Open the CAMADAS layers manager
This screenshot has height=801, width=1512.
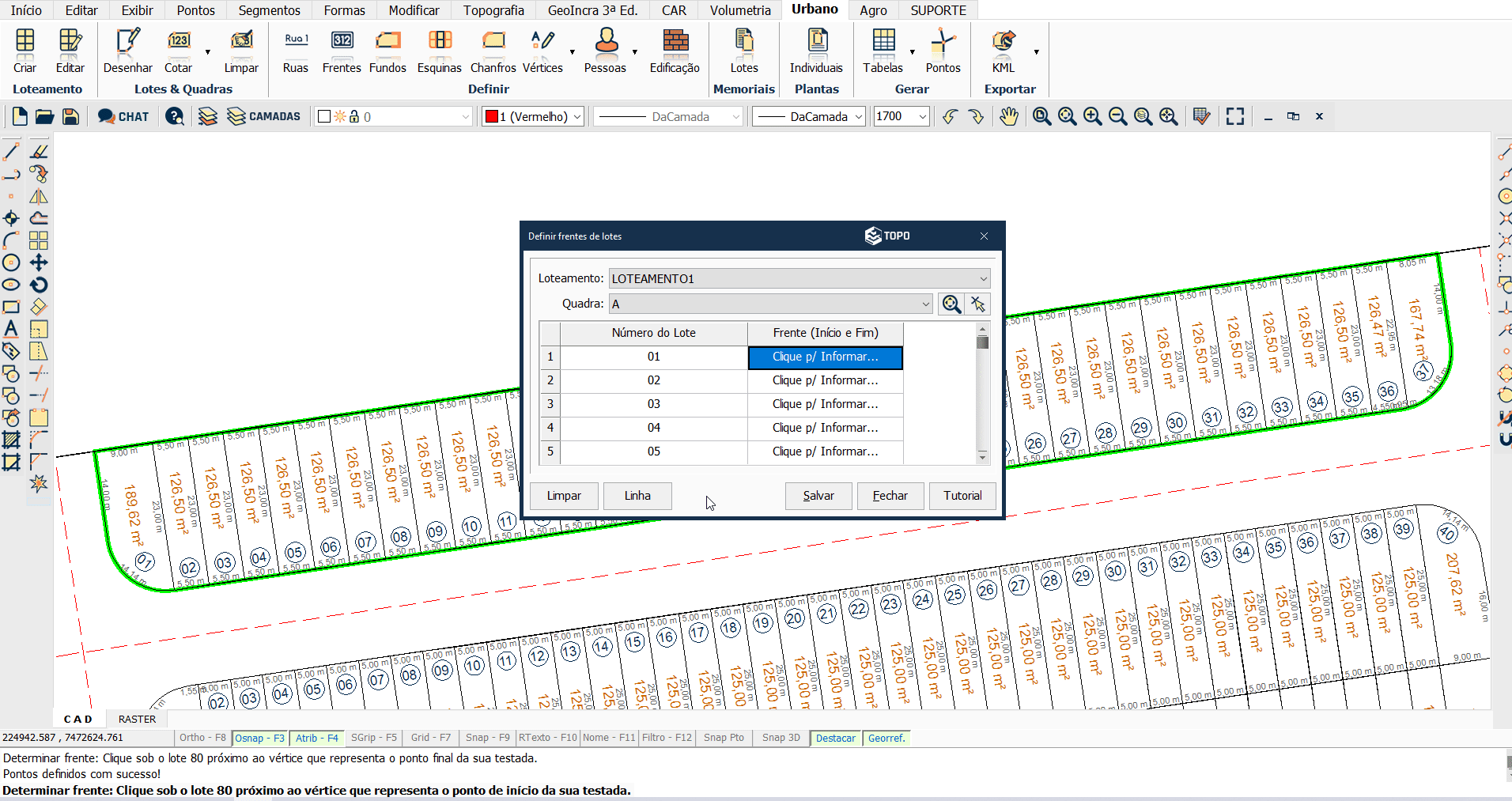point(264,116)
